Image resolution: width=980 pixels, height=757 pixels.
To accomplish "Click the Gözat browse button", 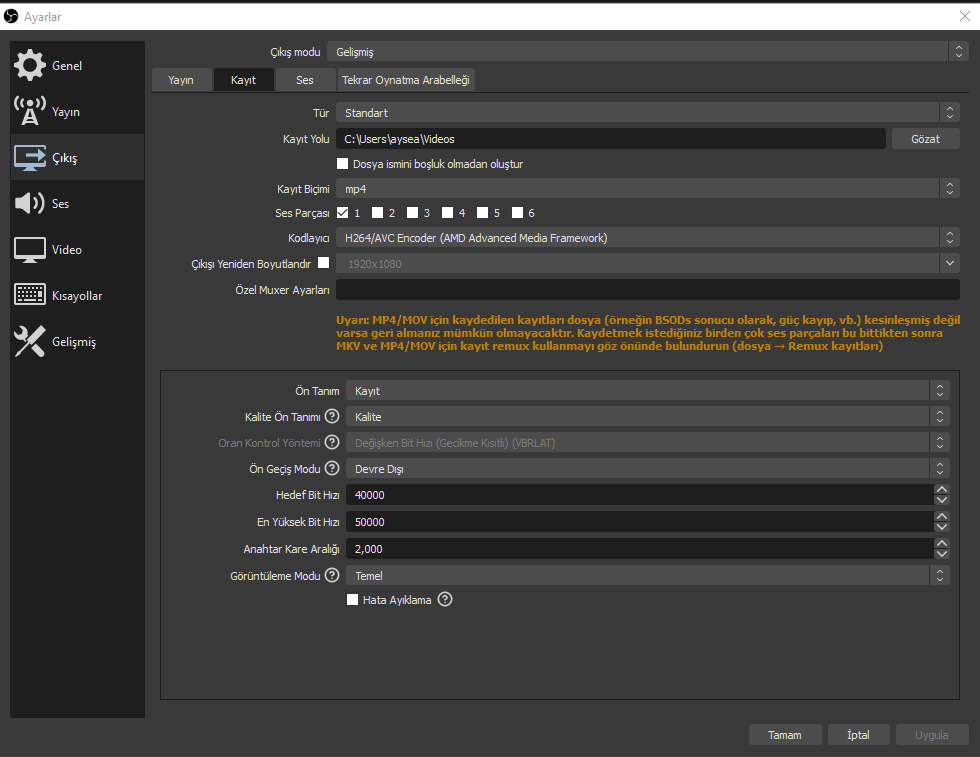I will [925, 139].
